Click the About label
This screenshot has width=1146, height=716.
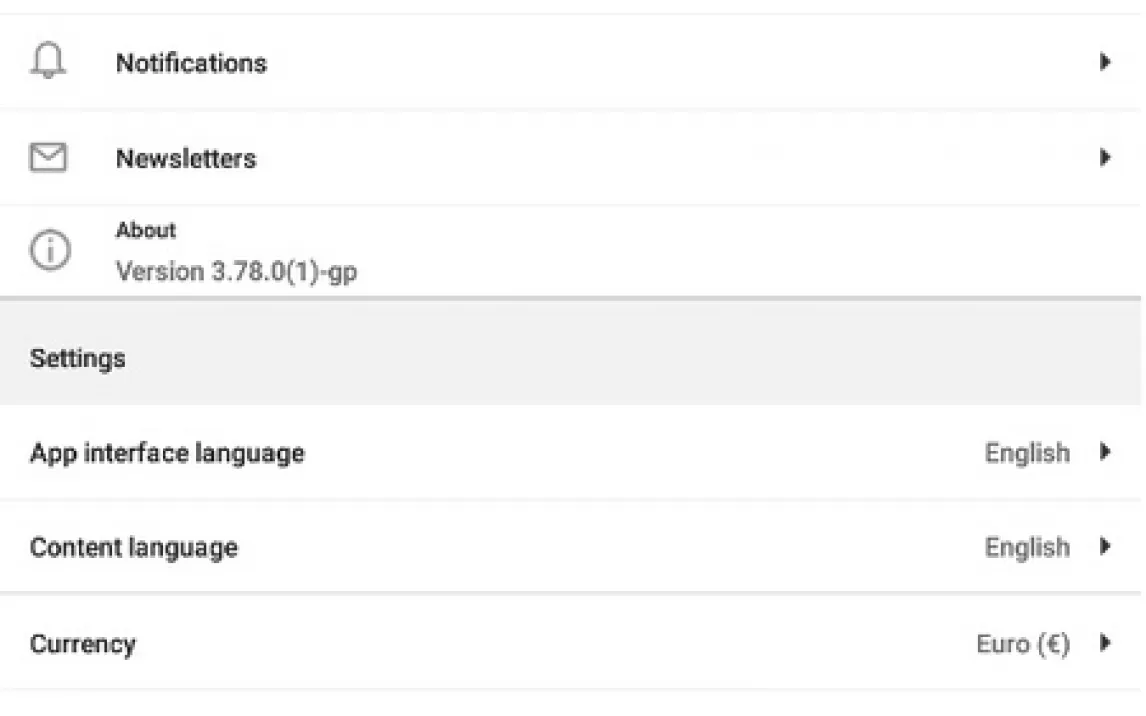pyautogui.click(x=146, y=230)
